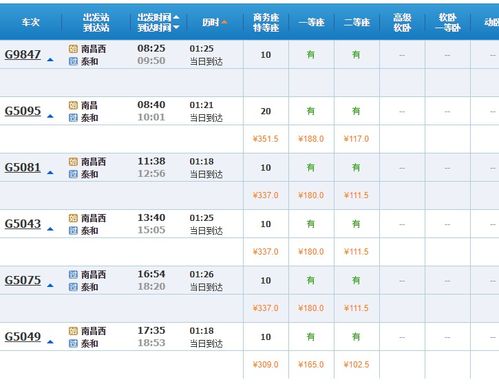Click the blue station icon beside G5075's 南昌西
Screen dimensions: 499x384
[x=73, y=275]
